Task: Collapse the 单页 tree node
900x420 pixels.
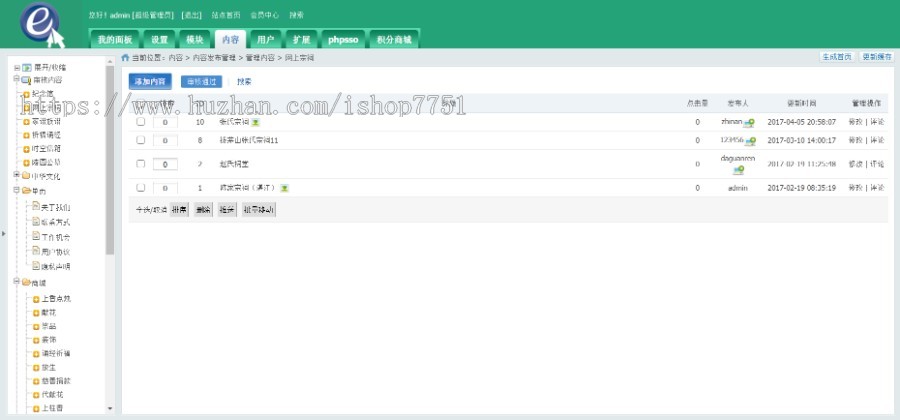Action: 17,189
